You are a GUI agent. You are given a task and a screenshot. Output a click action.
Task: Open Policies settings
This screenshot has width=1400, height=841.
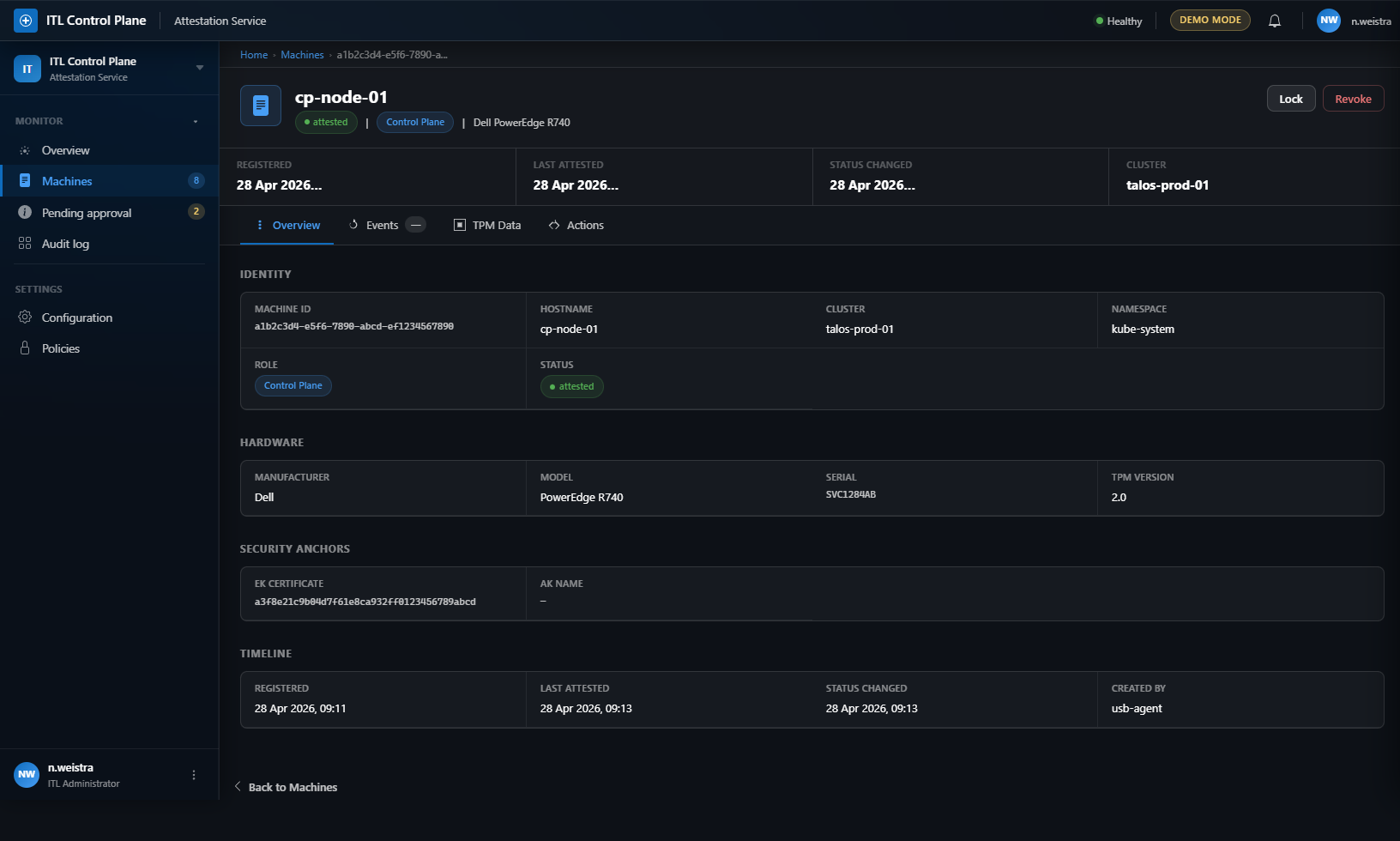tap(110, 348)
